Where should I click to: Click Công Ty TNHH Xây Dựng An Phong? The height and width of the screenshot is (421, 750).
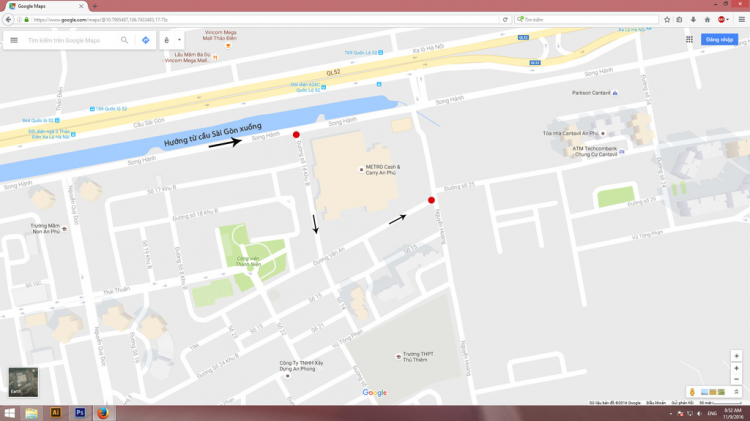(301, 366)
